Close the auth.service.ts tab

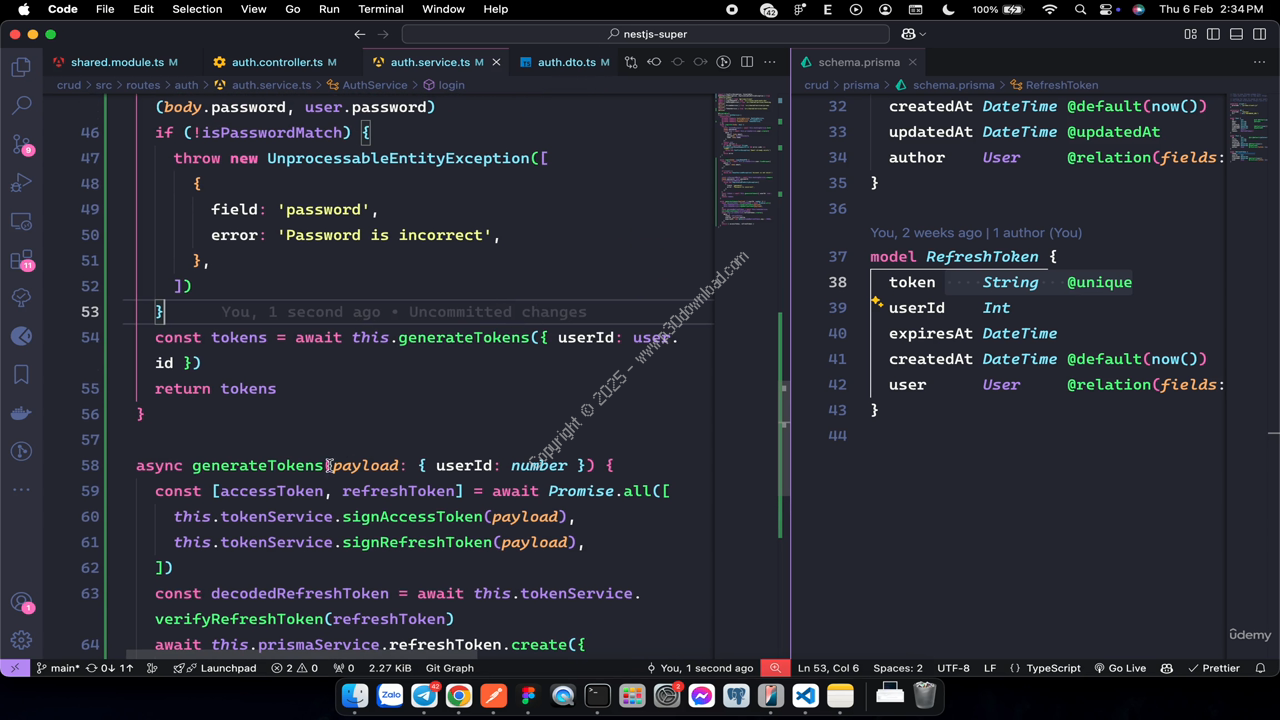[494, 62]
